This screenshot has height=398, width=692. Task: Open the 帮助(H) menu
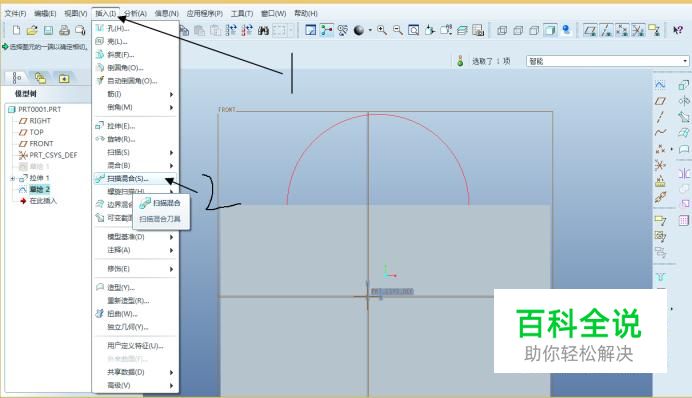point(306,13)
